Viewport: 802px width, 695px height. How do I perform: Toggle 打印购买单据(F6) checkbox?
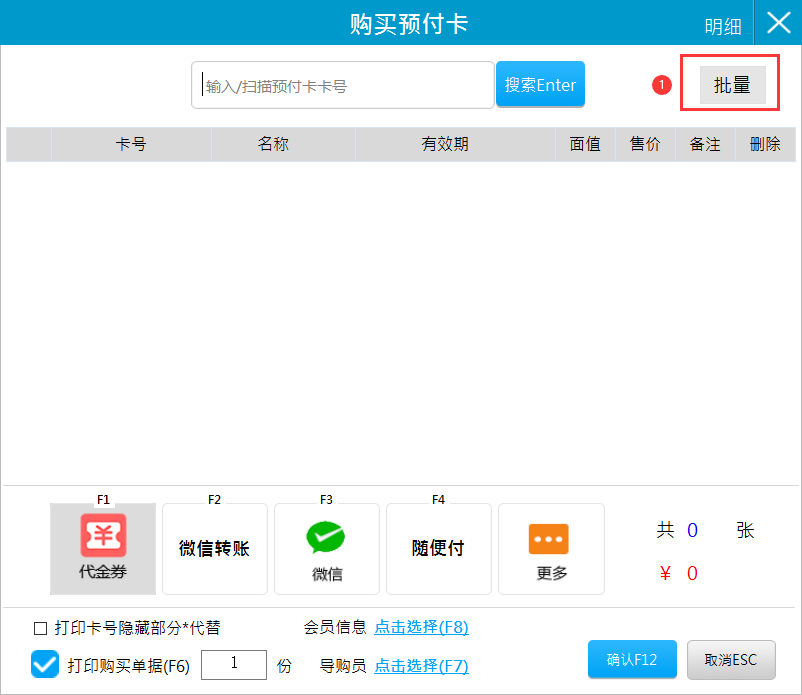click(45, 664)
